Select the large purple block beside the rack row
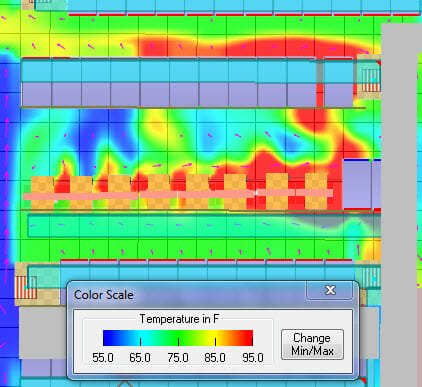Screen dimensions: 422x387 [x=362, y=184]
